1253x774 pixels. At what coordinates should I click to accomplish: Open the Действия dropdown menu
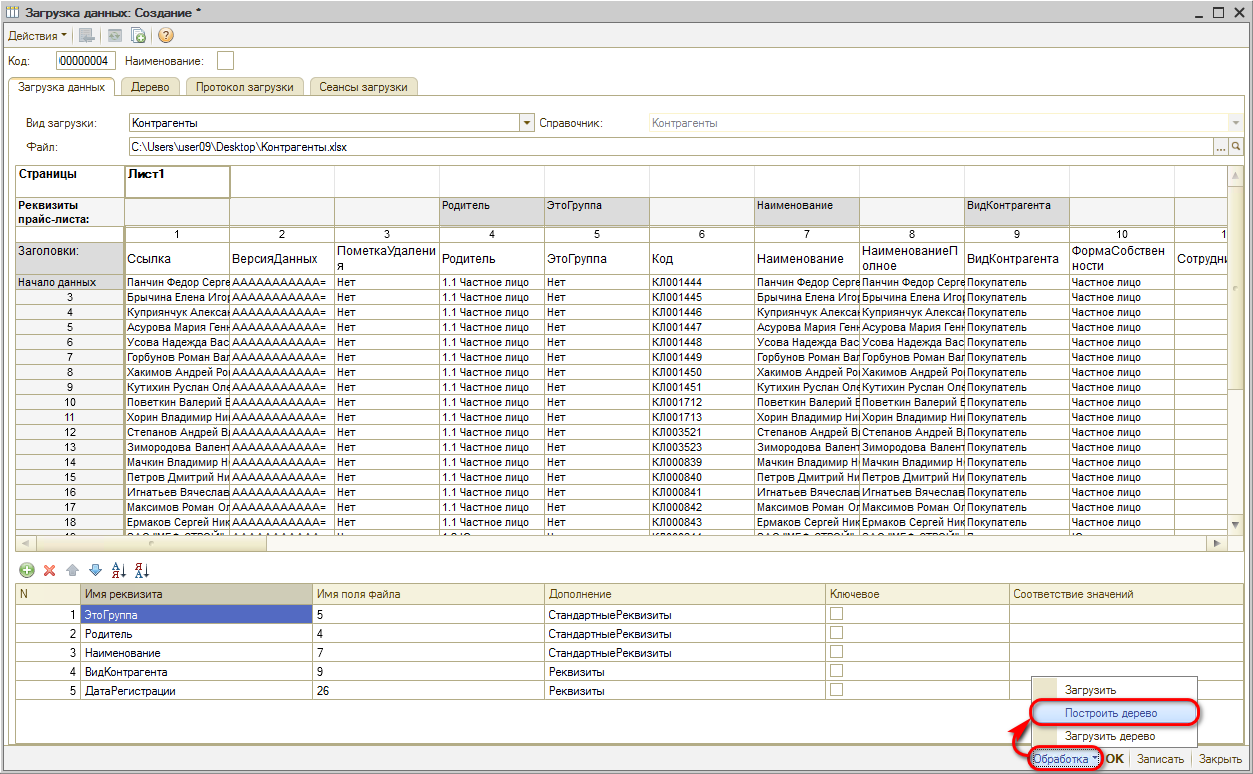37,36
